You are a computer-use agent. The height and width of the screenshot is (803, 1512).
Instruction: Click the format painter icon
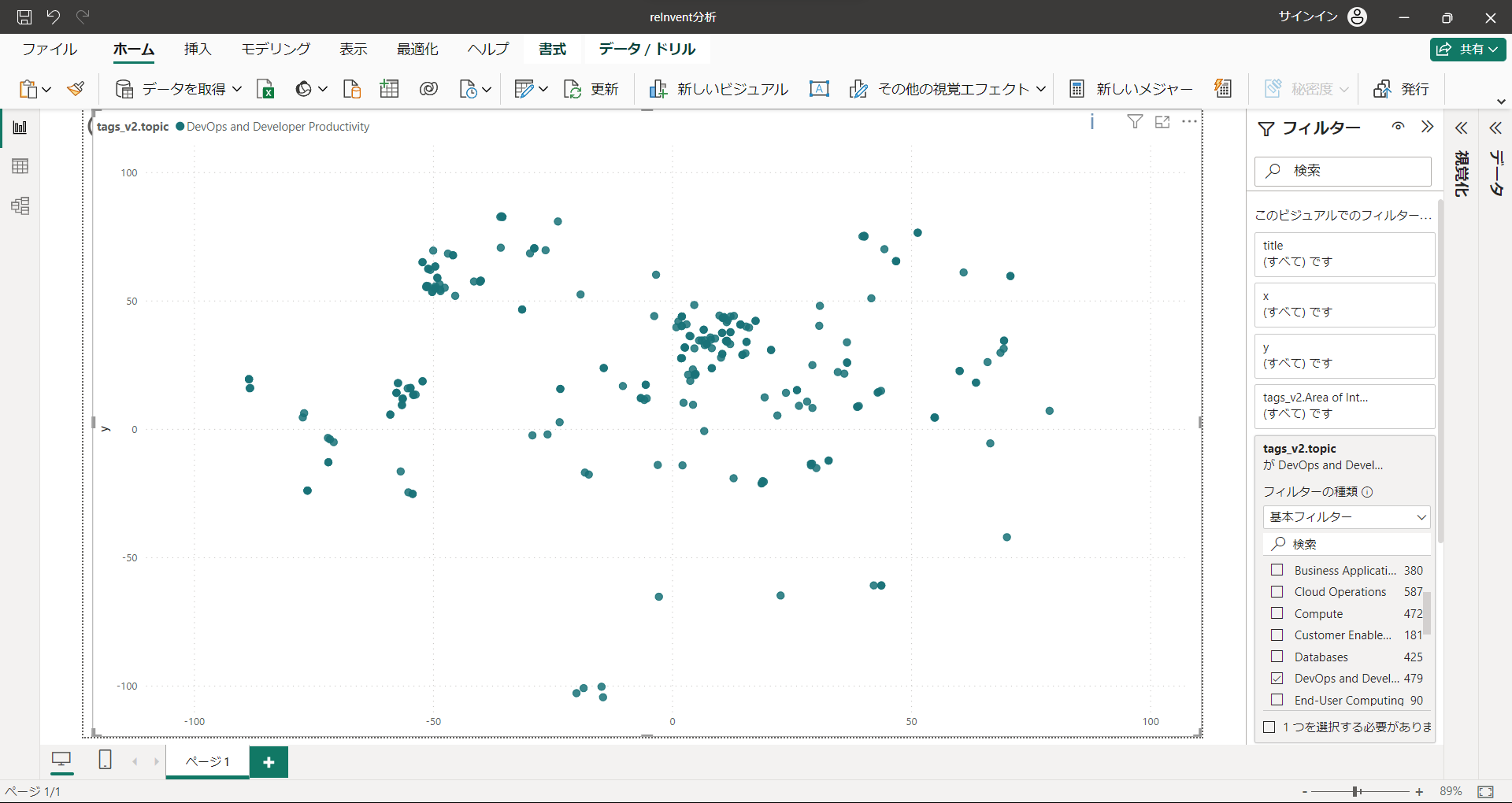pos(76,89)
